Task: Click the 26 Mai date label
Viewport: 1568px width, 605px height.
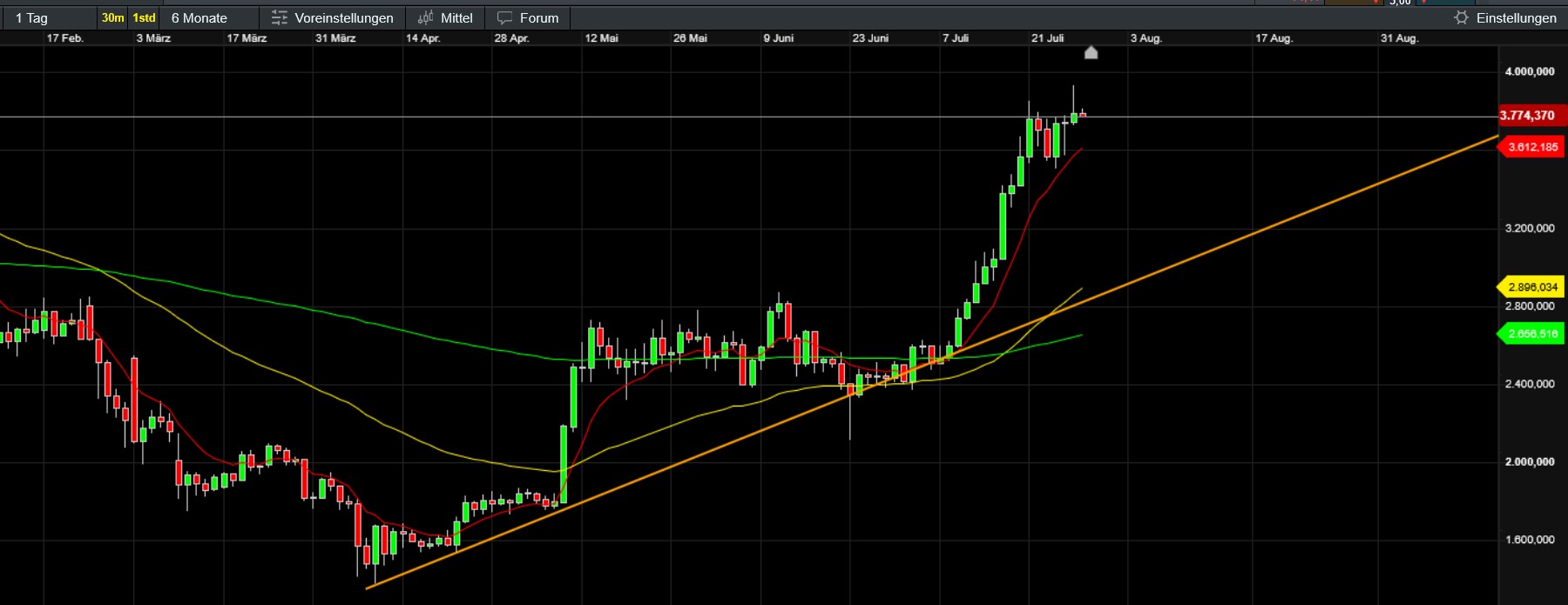Action: (x=691, y=38)
